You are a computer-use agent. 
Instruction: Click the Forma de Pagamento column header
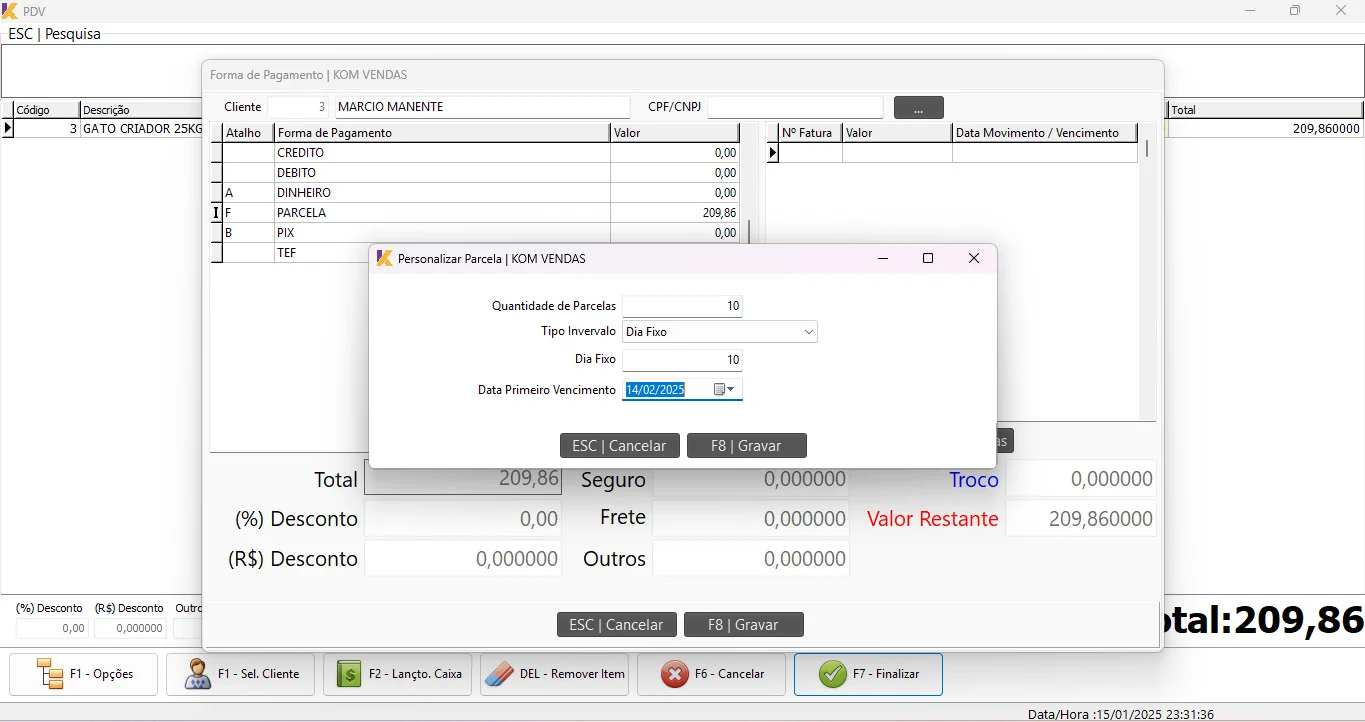[440, 133]
